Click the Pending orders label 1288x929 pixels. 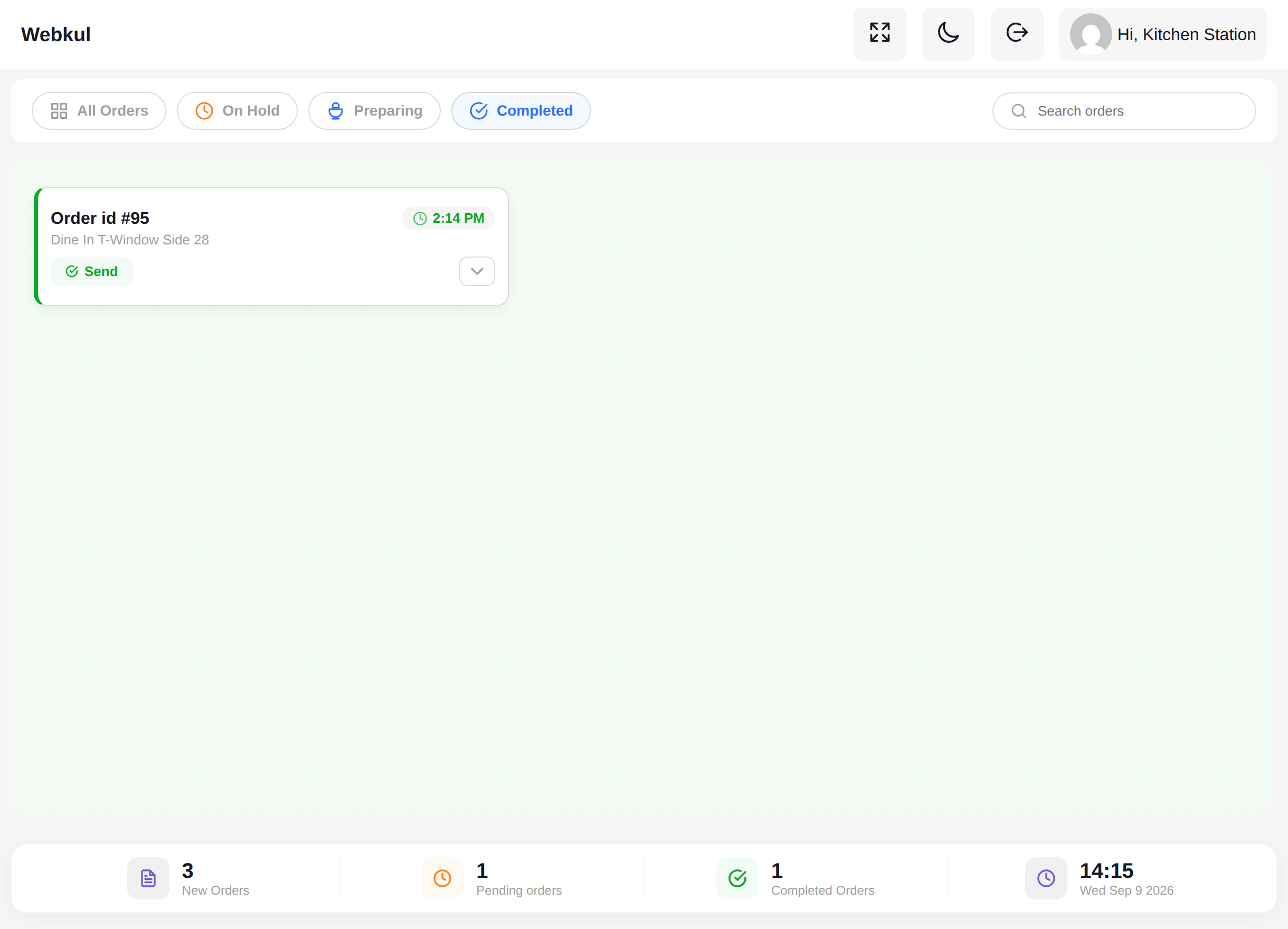(519, 890)
